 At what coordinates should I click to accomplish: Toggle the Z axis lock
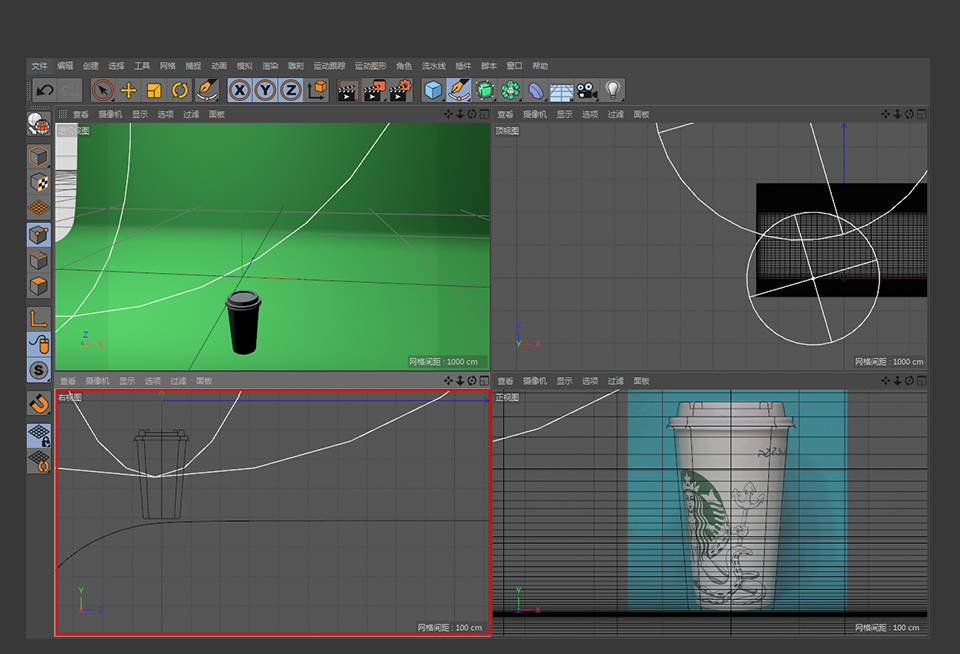[291, 90]
